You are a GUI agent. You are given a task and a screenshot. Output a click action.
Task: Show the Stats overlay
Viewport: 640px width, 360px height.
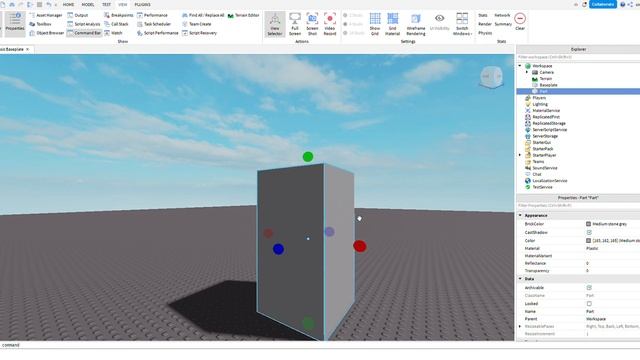click(x=483, y=15)
